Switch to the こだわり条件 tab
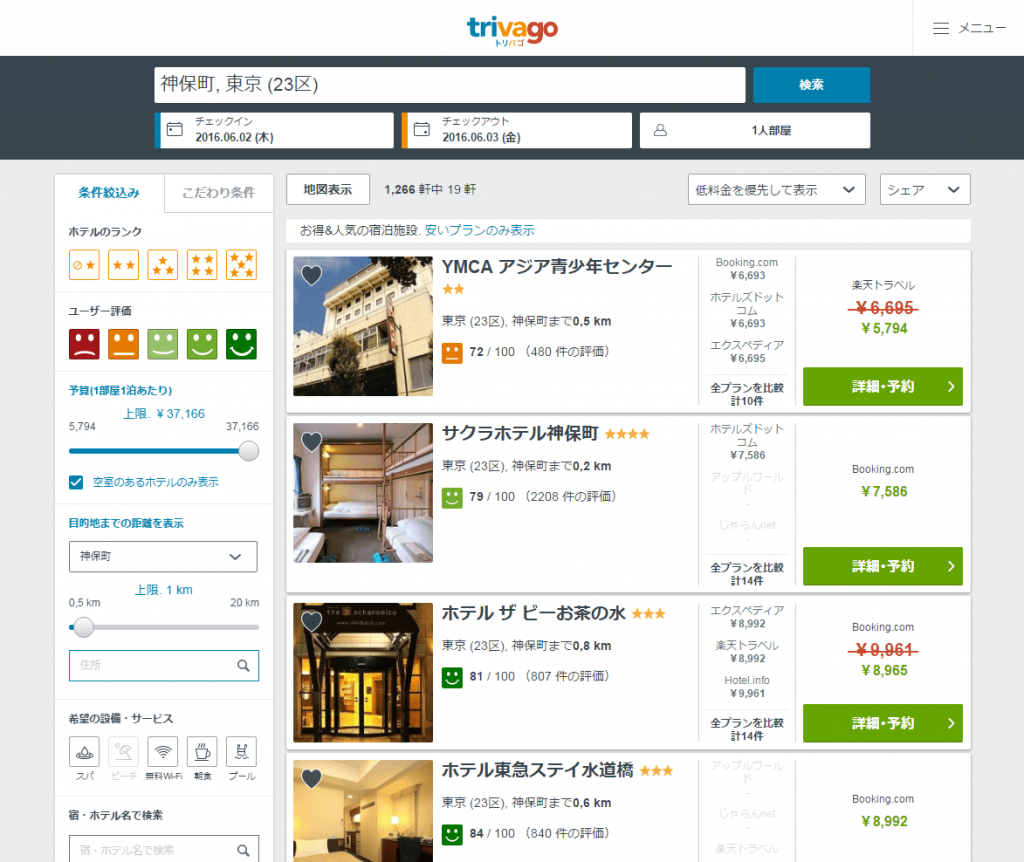The image size is (1024, 862). [218, 193]
